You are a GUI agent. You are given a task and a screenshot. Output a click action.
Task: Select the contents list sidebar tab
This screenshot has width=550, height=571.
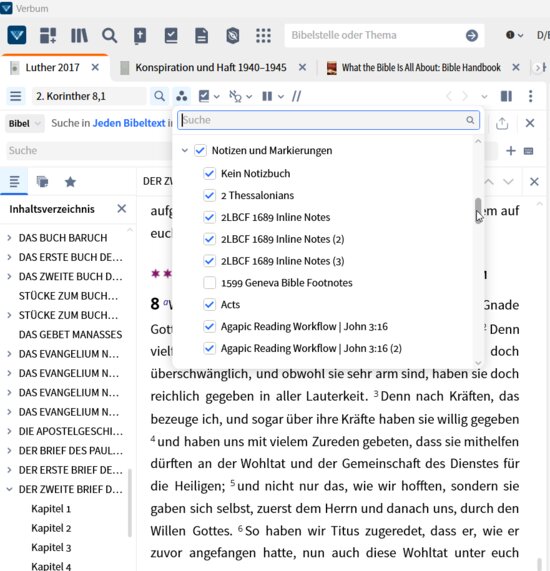pos(14,181)
